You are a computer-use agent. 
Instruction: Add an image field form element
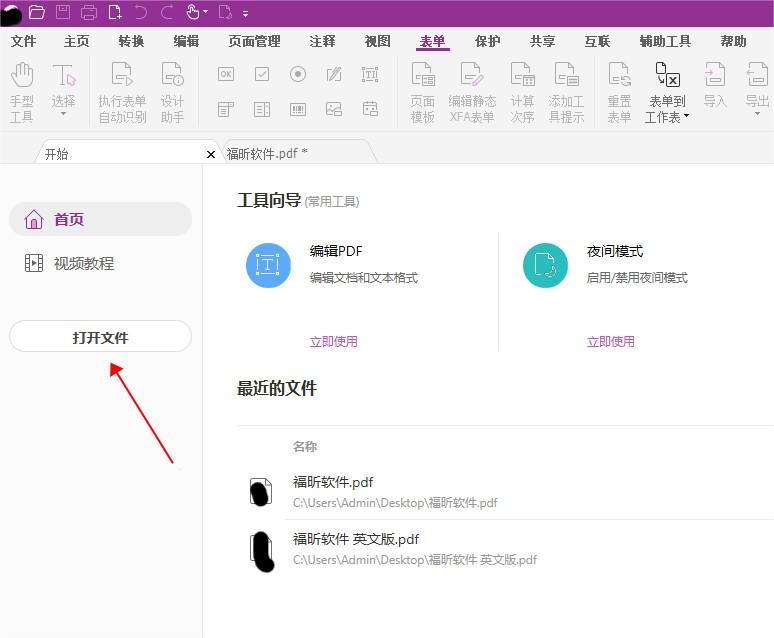[334, 109]
